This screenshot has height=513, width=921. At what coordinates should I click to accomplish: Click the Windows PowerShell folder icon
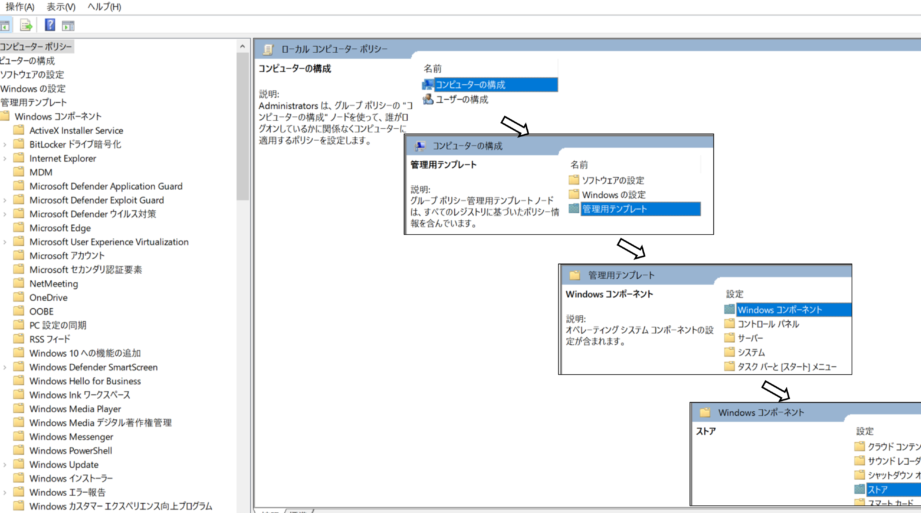19,450
